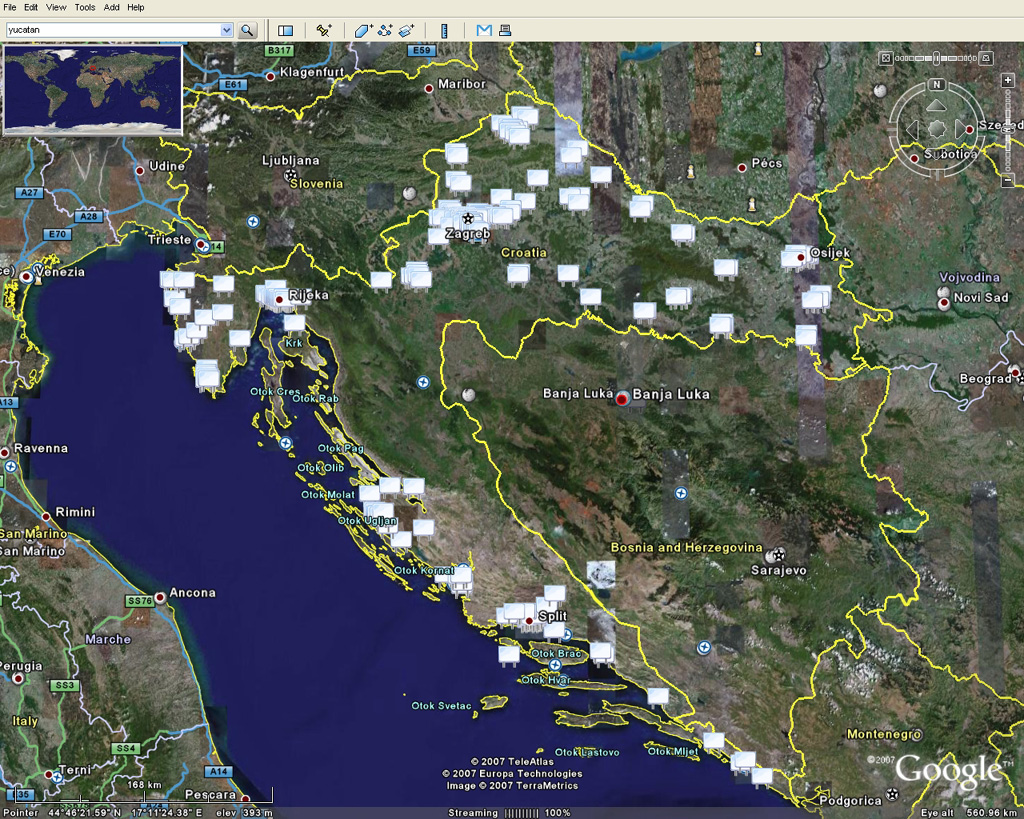Open the View menu

coord(57,7)
